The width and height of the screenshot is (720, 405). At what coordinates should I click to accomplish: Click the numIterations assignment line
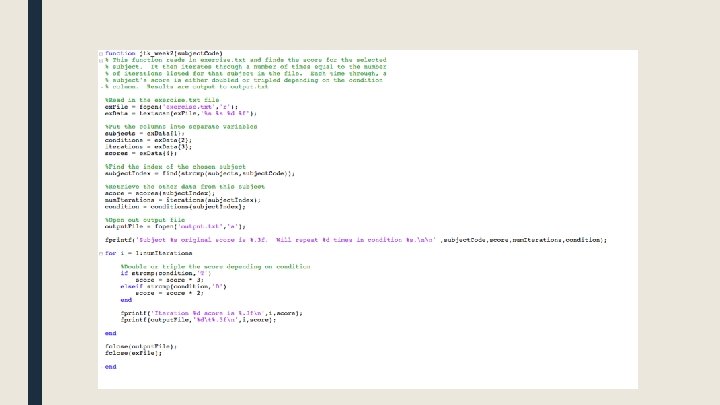pyautogui.click(x=183, y=200)
